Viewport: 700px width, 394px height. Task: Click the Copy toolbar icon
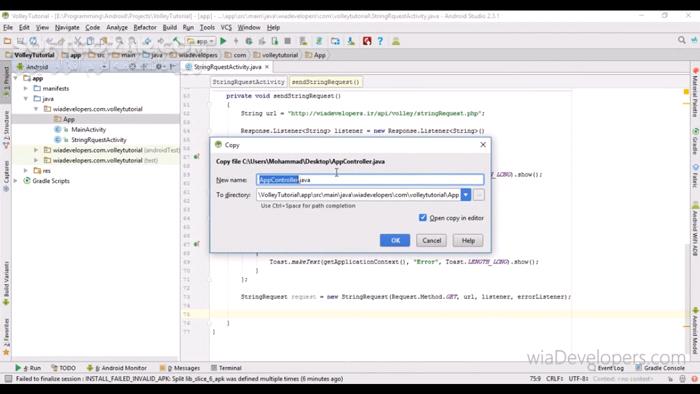pyautogui.click(x=90, y=41)
